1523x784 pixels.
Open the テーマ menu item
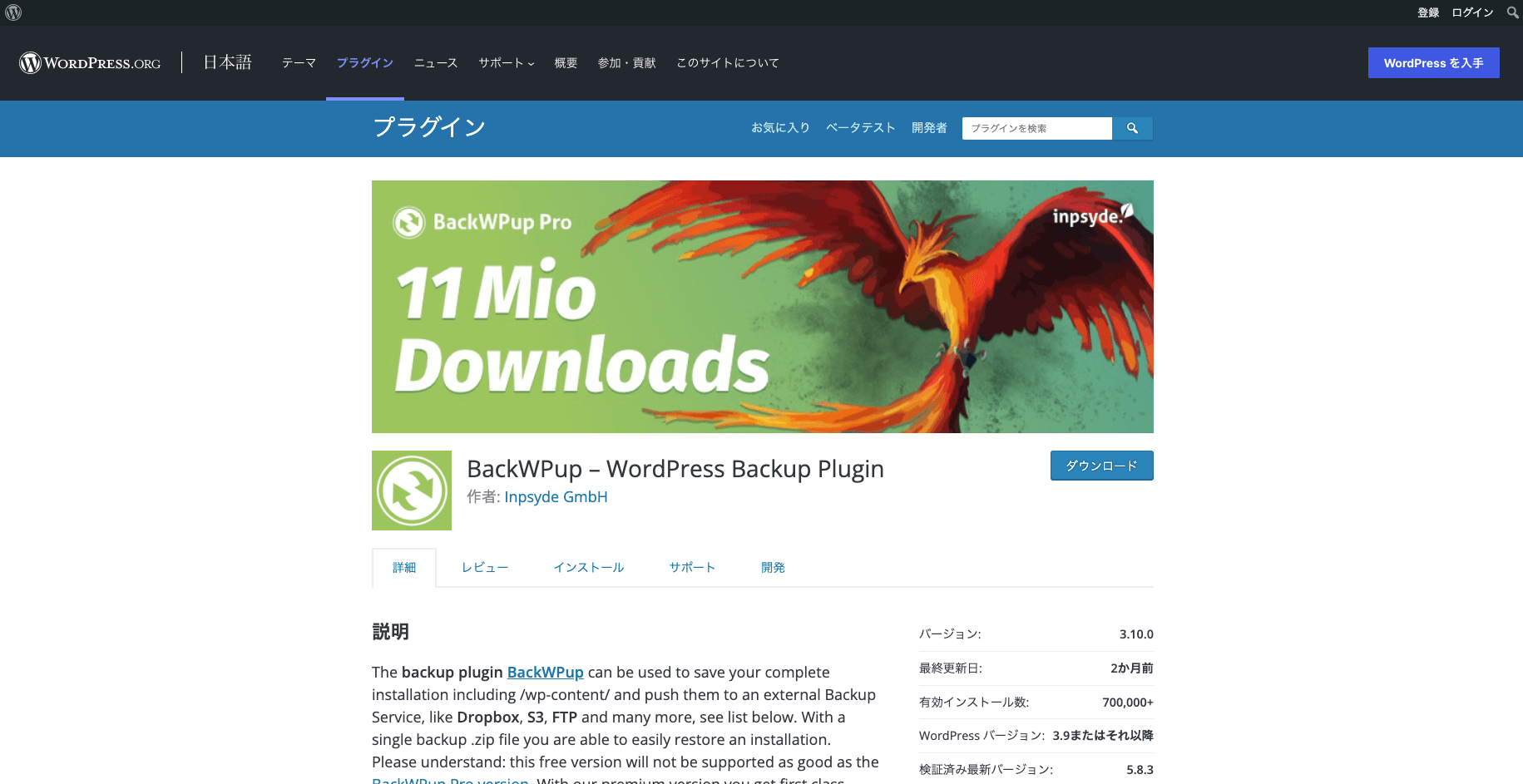coord(299,63)
